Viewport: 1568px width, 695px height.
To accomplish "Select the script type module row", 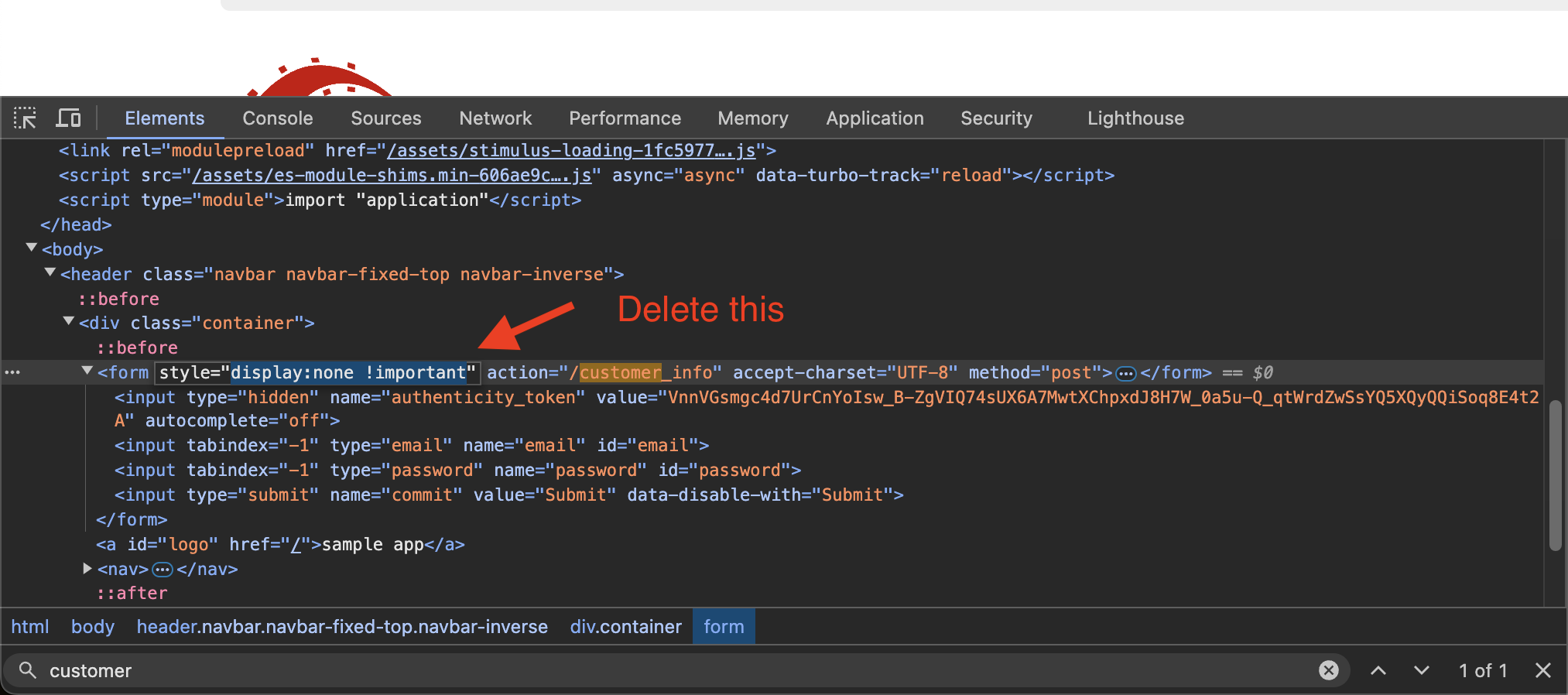I will pos(320,200).
